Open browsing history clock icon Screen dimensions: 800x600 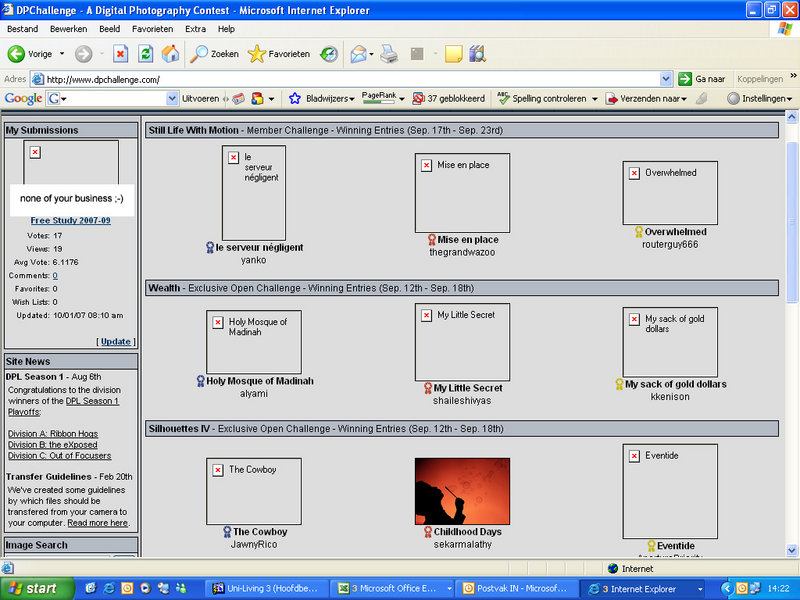pos(329,54)
